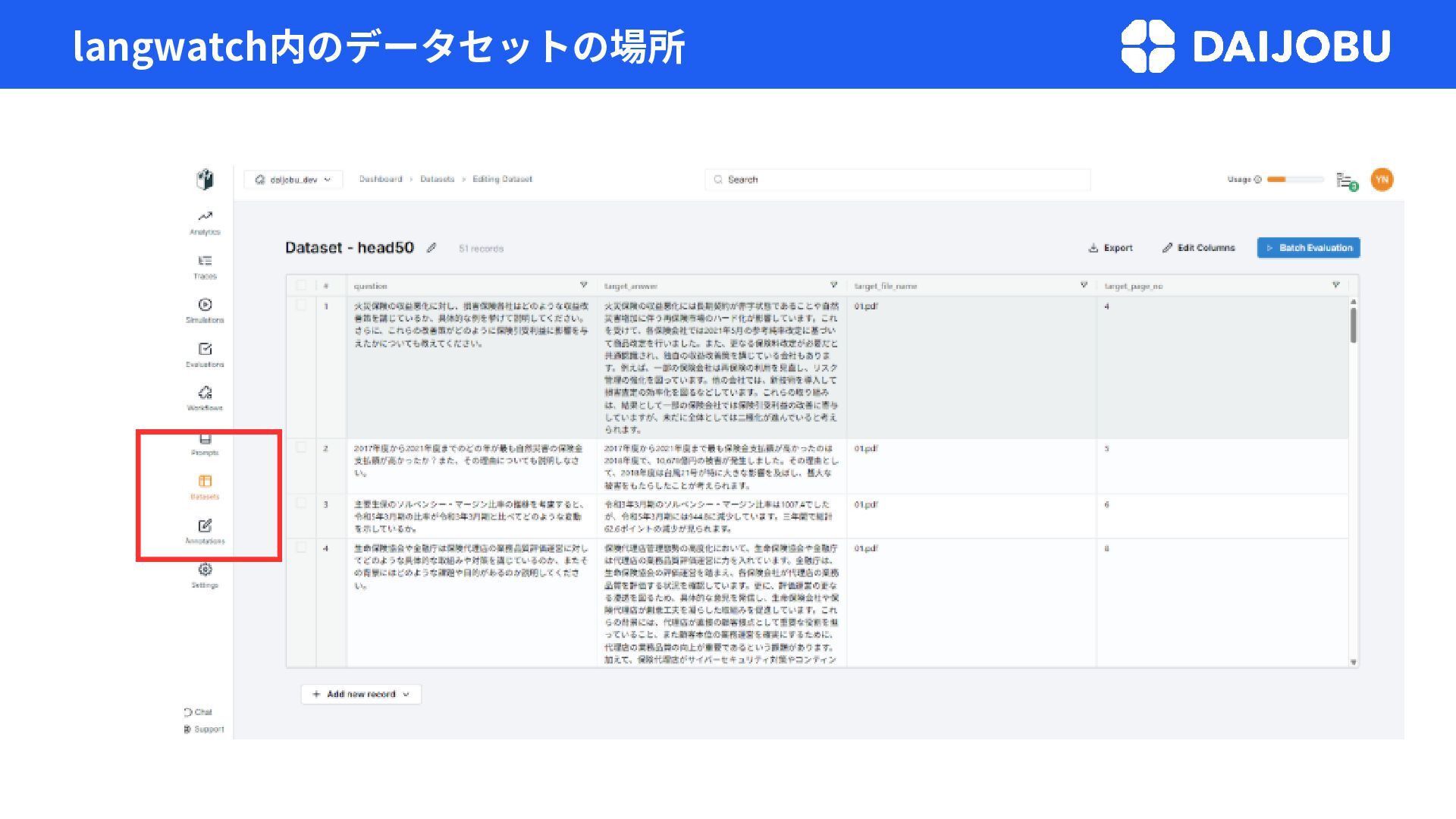Image resolution: width=1456 pixels, height=819 pixels.
Task: Click the Usage info icon
Action: [1257, 180]
